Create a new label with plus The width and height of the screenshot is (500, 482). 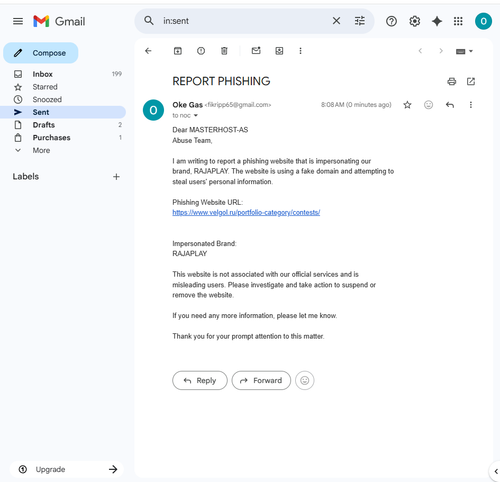pyautogui.click(x=116, y=177)
